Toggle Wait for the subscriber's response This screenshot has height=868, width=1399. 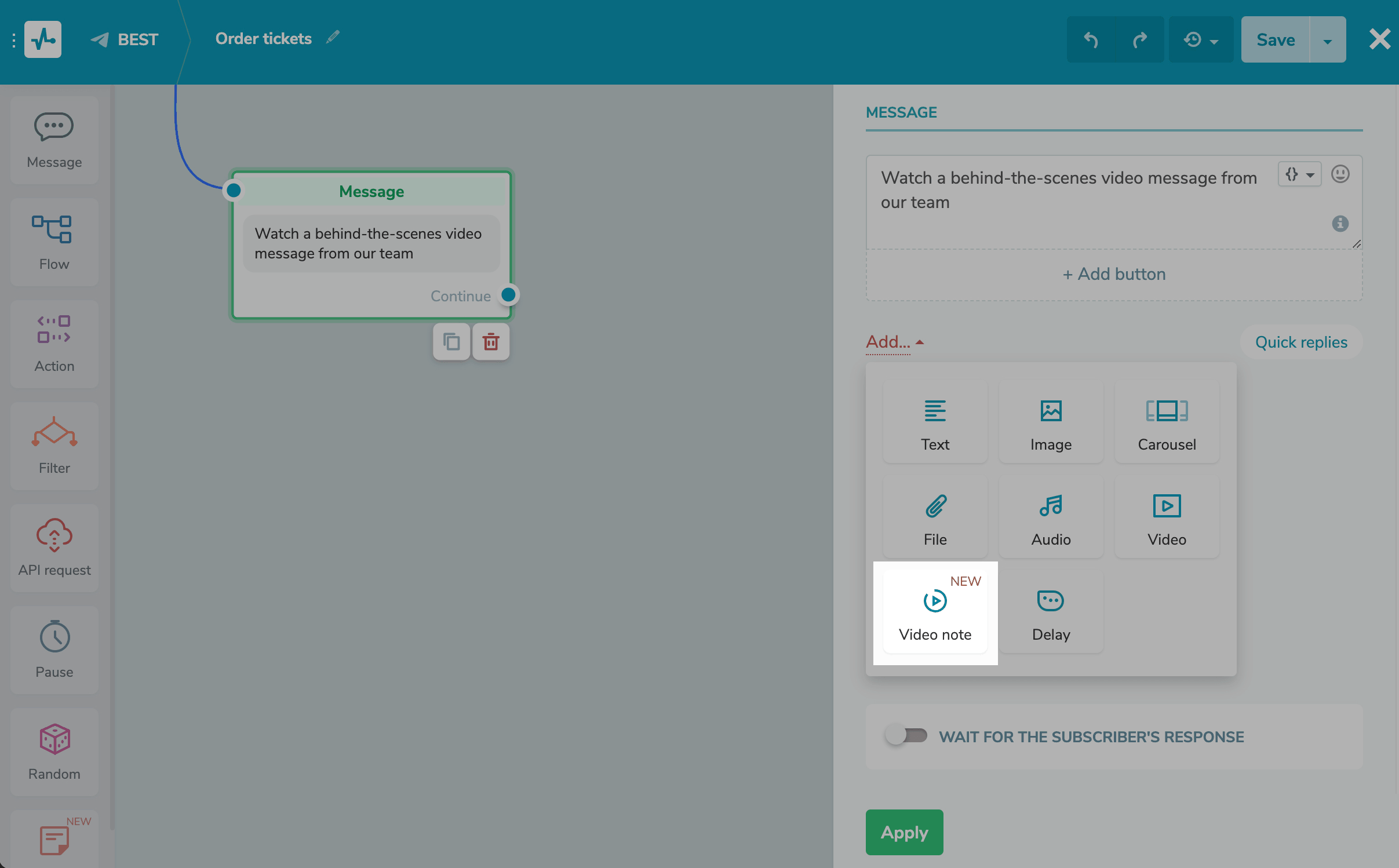pyautogui.click(x=906, y=736)
